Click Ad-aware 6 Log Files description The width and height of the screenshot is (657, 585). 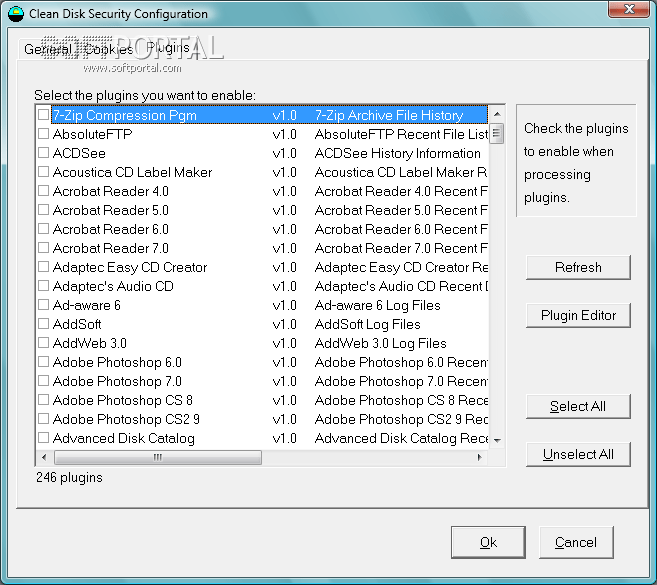(x=378, y=305)
